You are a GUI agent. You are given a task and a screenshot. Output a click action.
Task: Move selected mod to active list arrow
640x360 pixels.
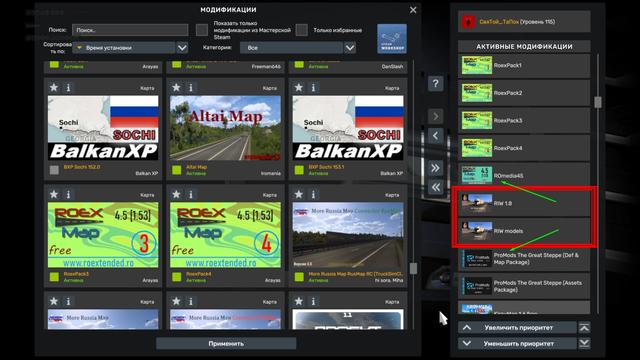[436, 116]
